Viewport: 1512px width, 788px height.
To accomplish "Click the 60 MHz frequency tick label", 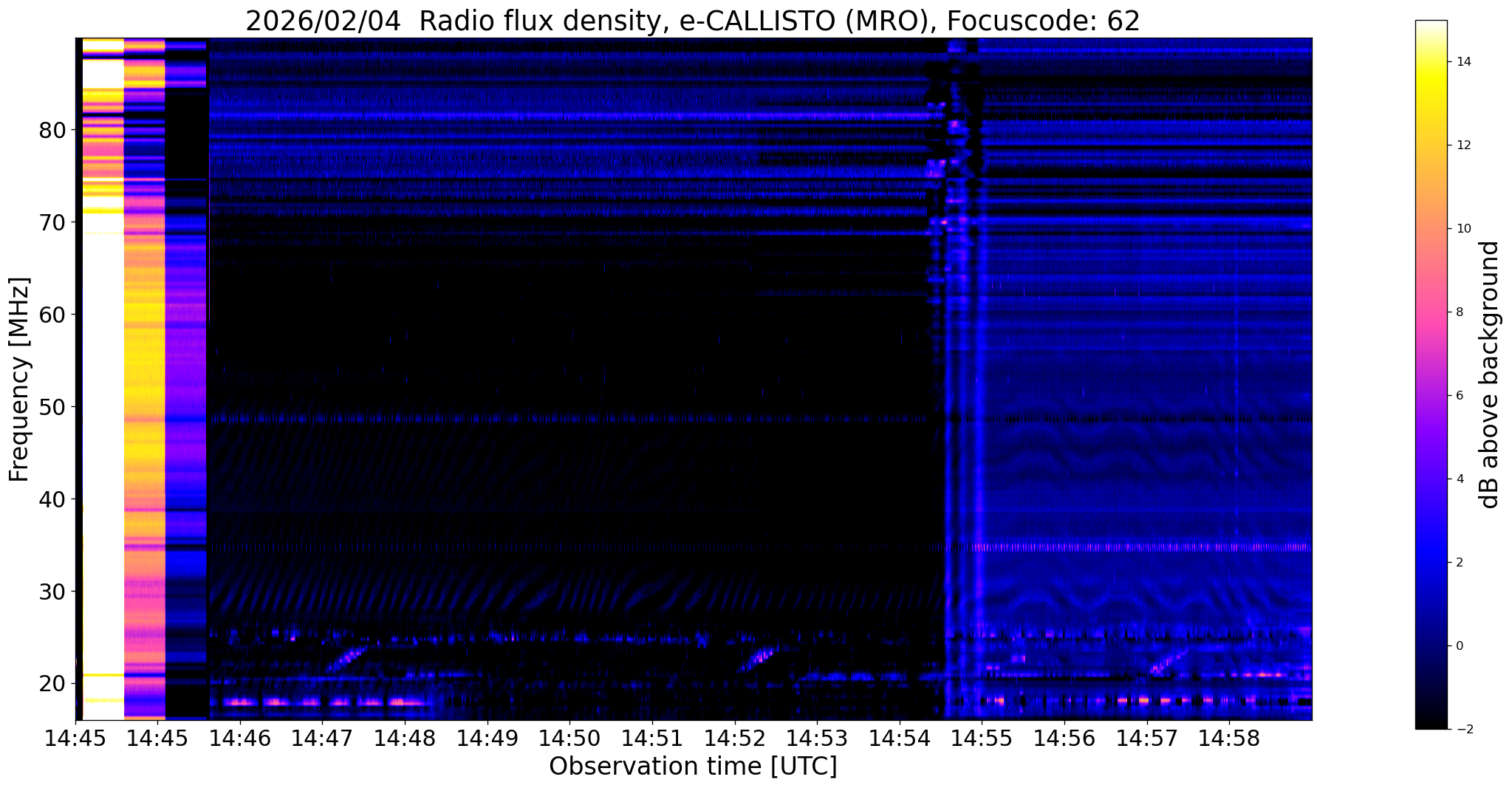I will tap(52, 315).
